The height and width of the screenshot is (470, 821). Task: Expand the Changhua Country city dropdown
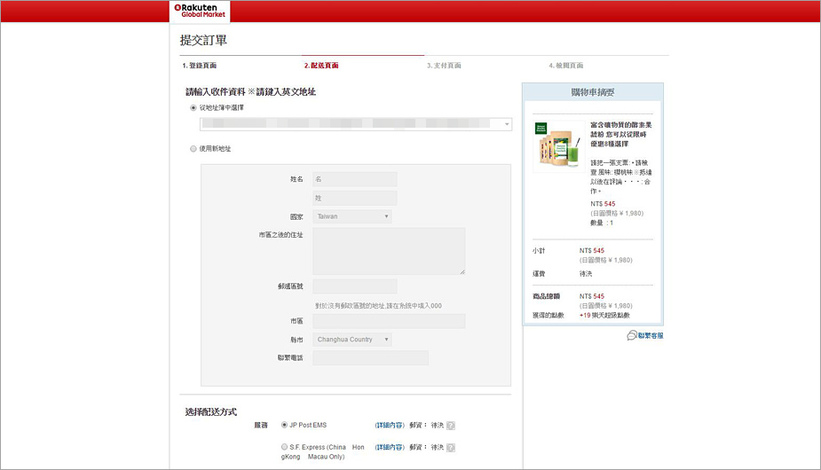pyautogui.click(x=352, y=339)
